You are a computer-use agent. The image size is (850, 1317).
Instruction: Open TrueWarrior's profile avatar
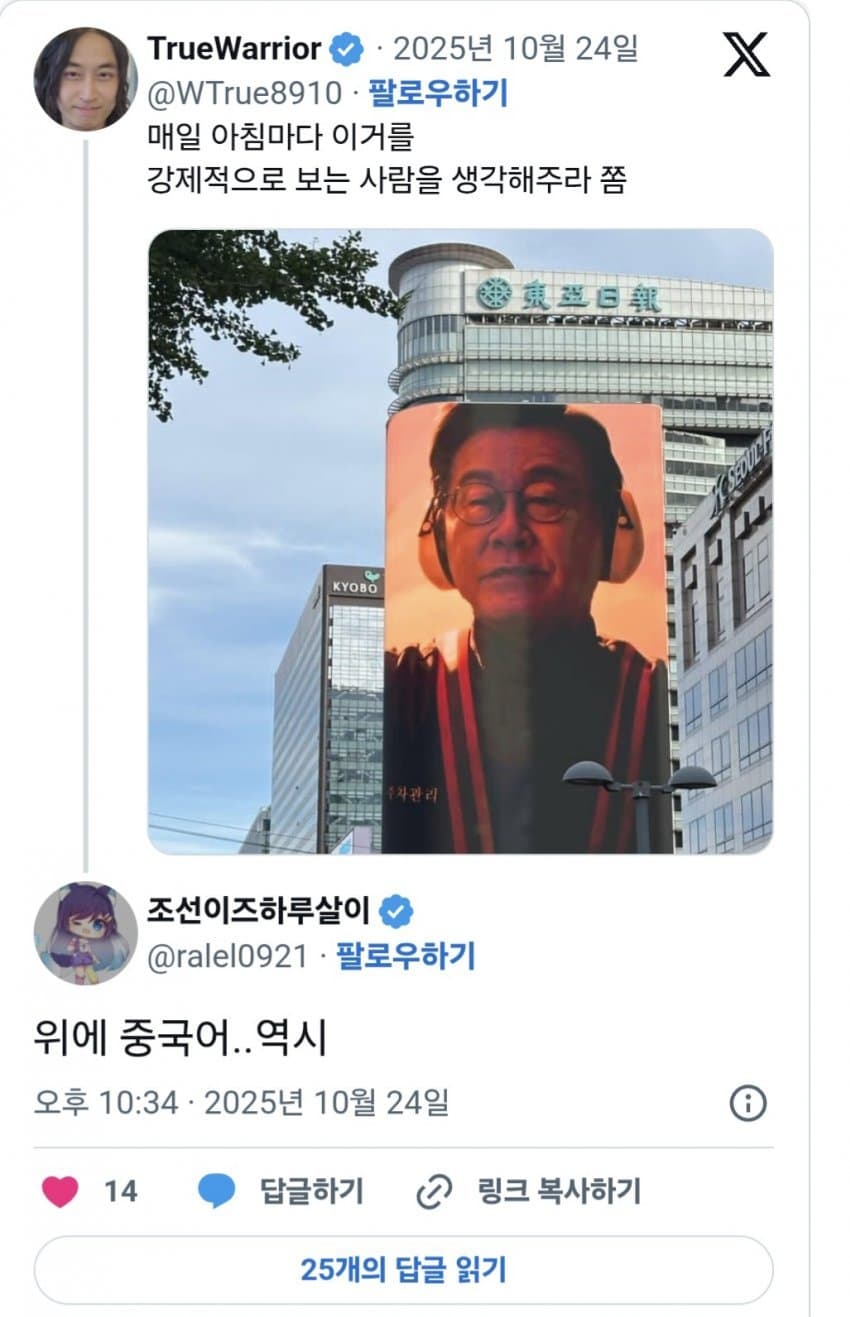(x=85, y=79)
